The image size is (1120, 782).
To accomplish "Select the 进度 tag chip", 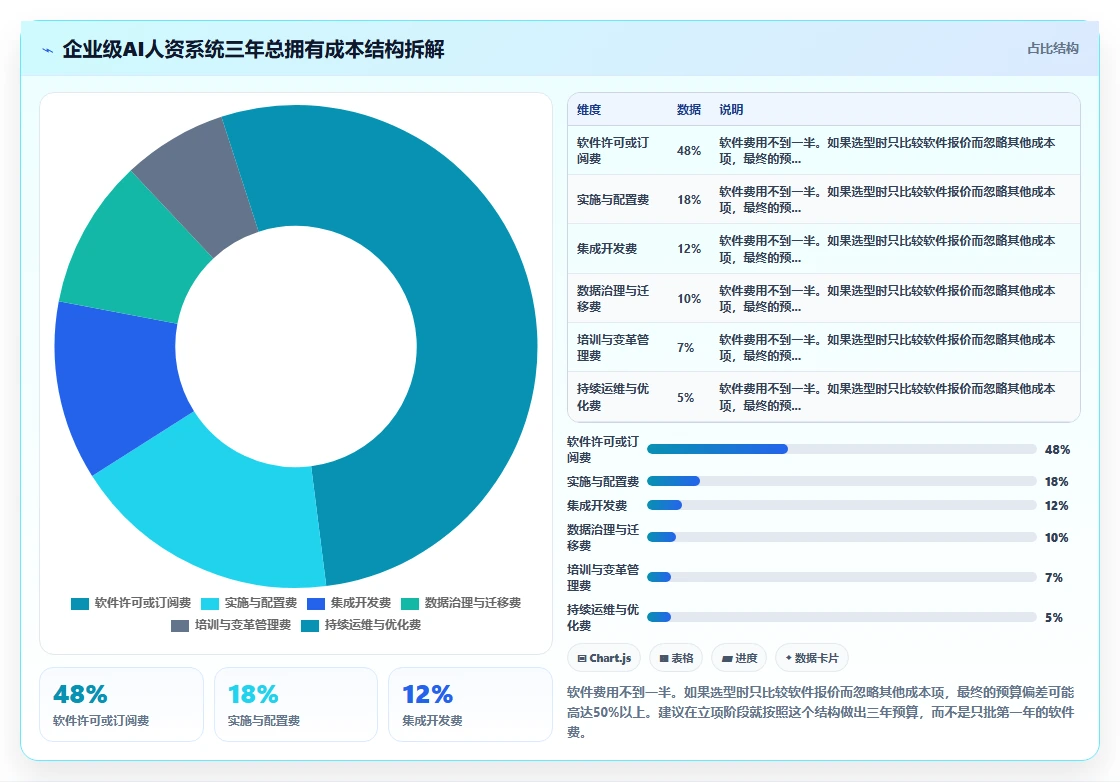I will click(739, 658).
